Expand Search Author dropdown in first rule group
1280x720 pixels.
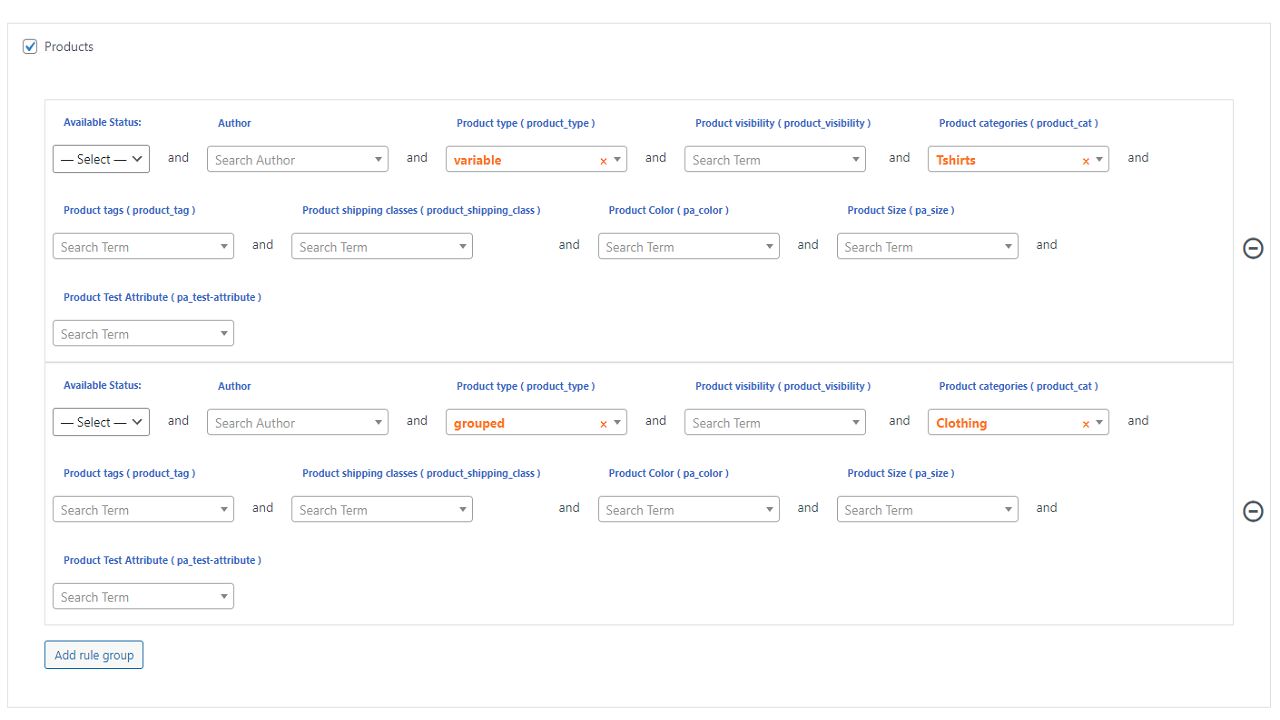tap(379, 160)
